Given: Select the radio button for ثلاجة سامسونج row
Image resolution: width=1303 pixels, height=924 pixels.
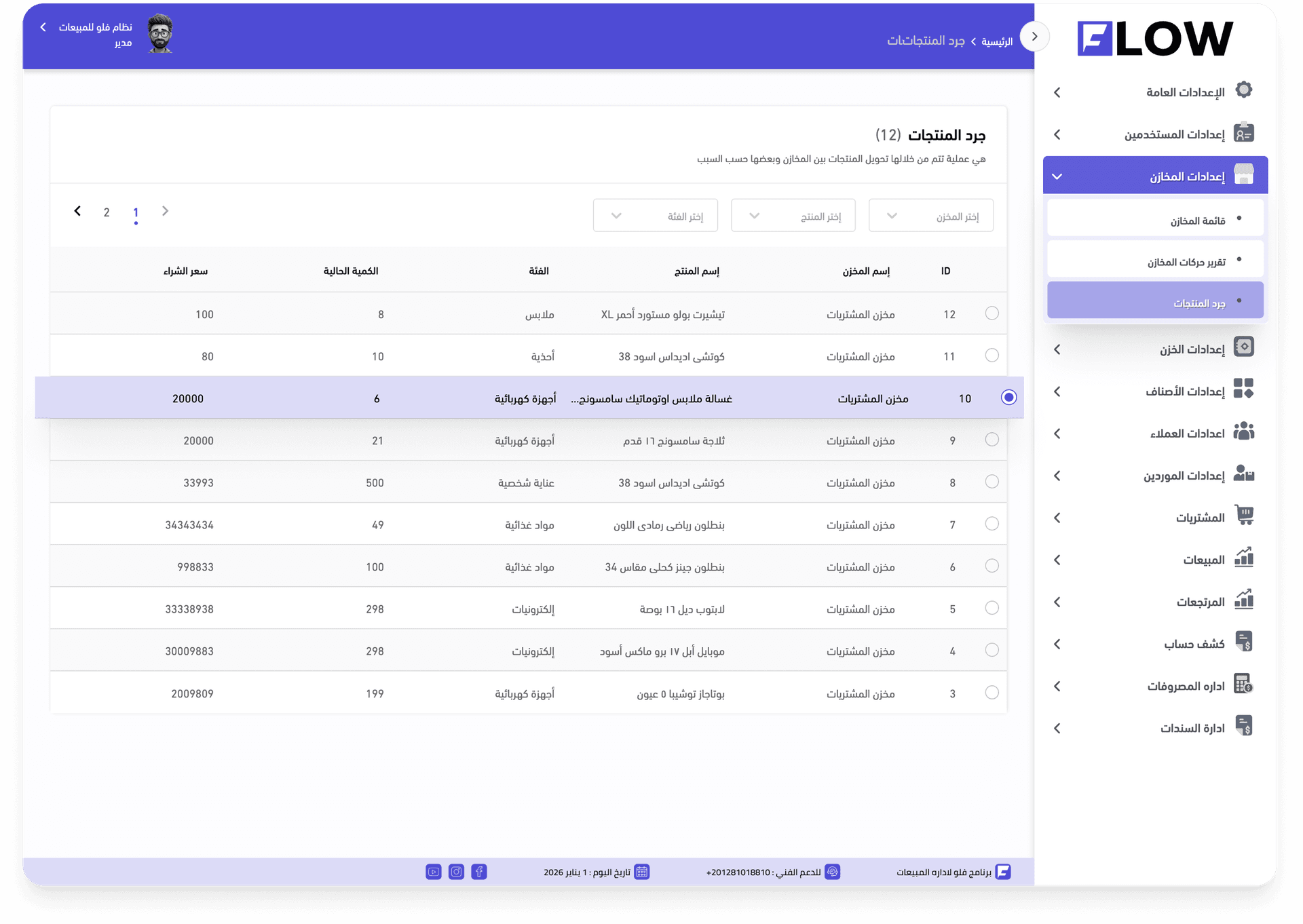Looking at the screenshot, I should (992, 440).
